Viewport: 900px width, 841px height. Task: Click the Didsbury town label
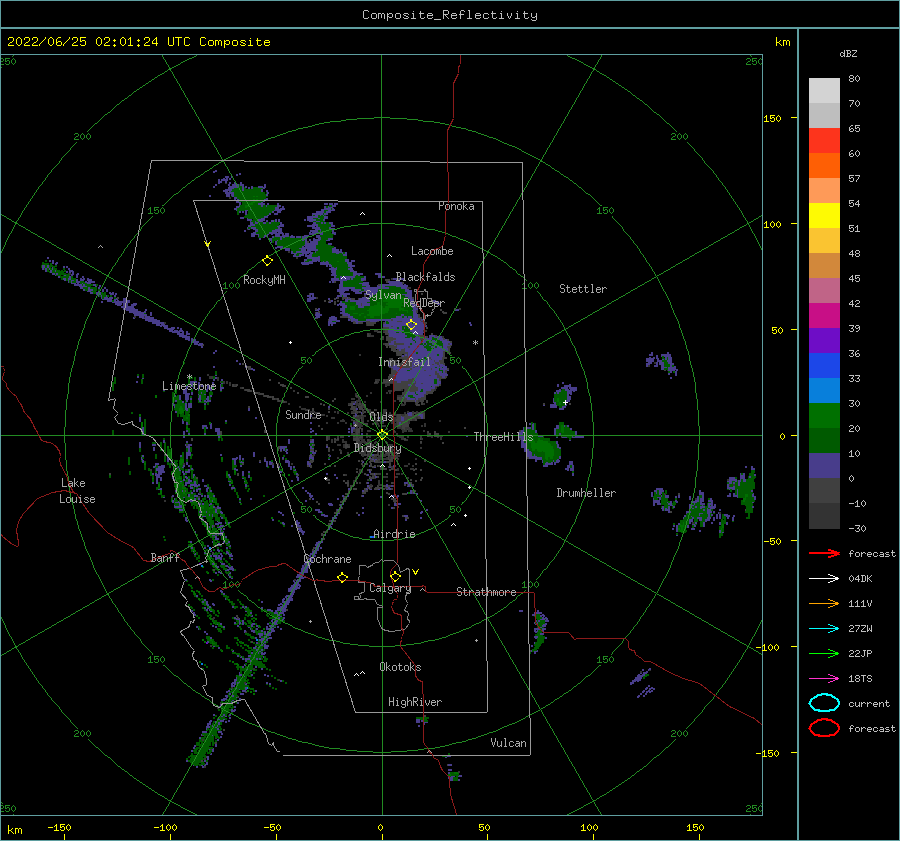pyautogui.click(x=377, y=448)
